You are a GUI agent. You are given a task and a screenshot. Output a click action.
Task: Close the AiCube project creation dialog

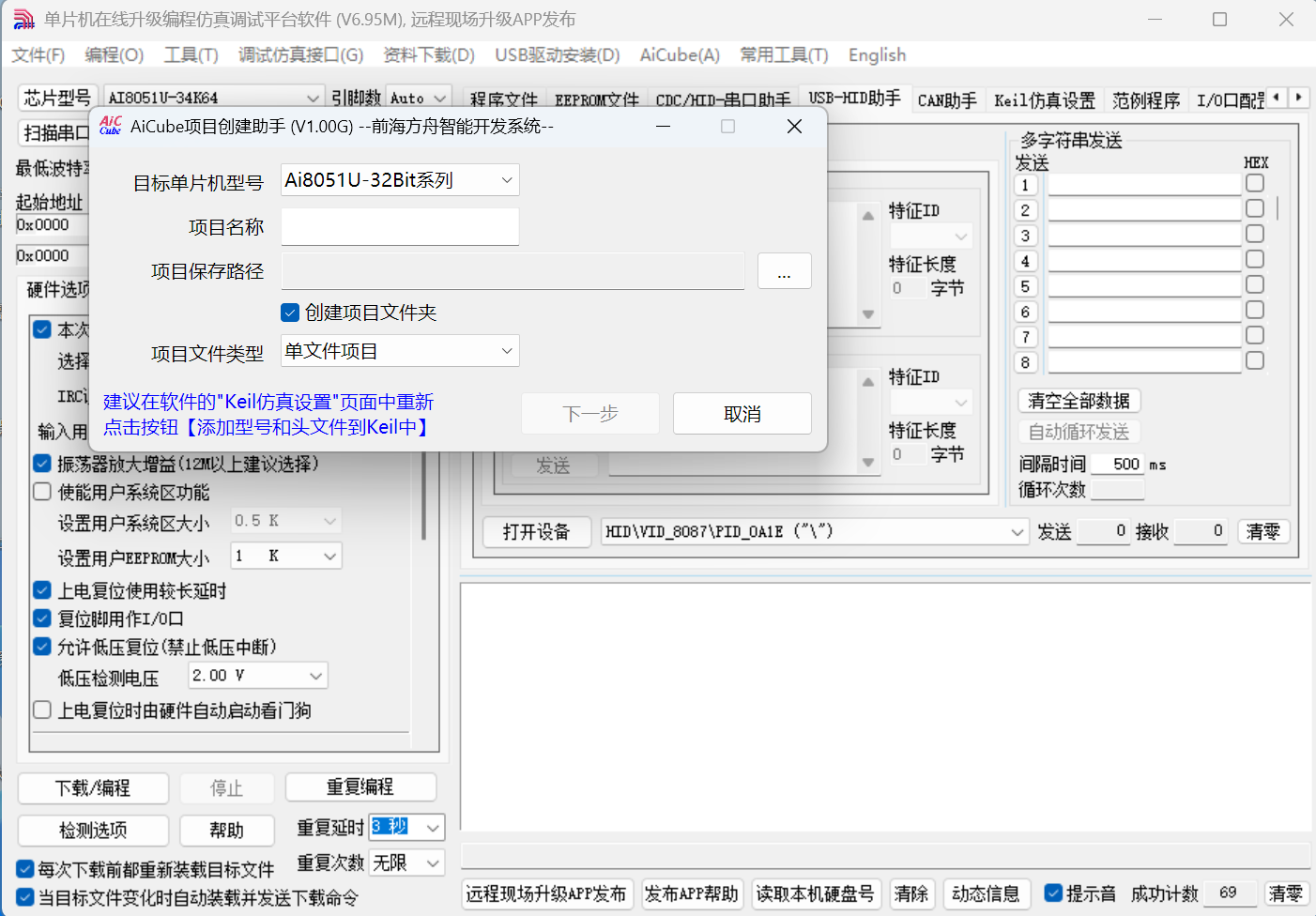pyautogui.click(x=794, y=126)
